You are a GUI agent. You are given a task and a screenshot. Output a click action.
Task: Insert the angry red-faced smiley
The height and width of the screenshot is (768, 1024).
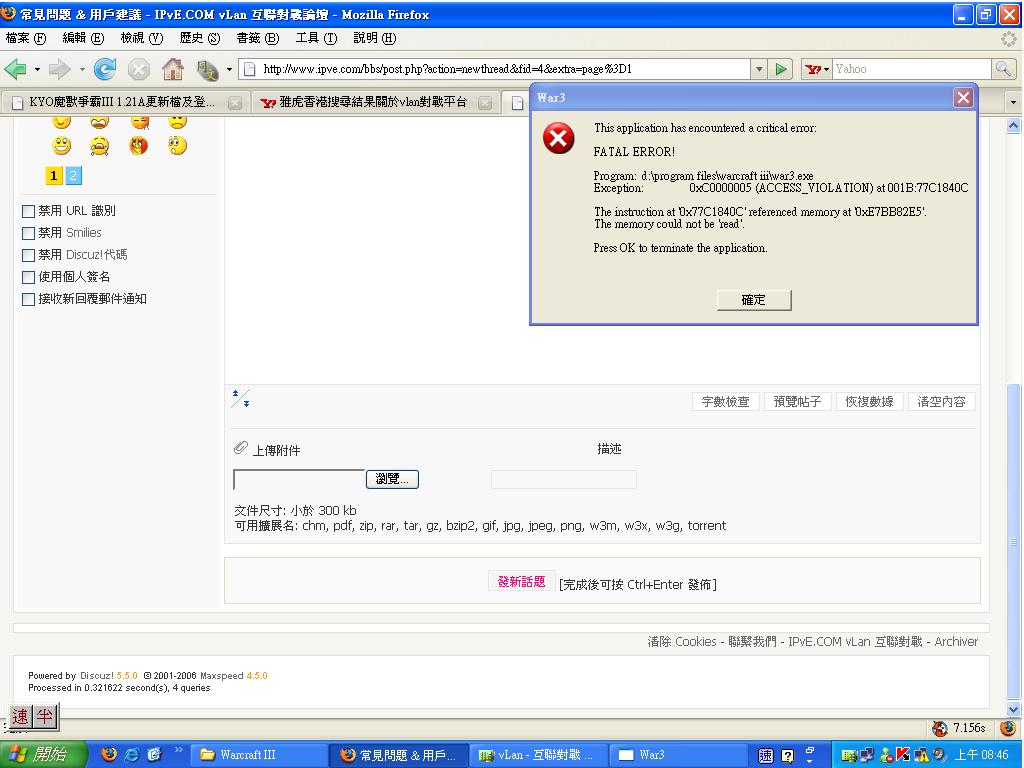[x=138, y=145]
